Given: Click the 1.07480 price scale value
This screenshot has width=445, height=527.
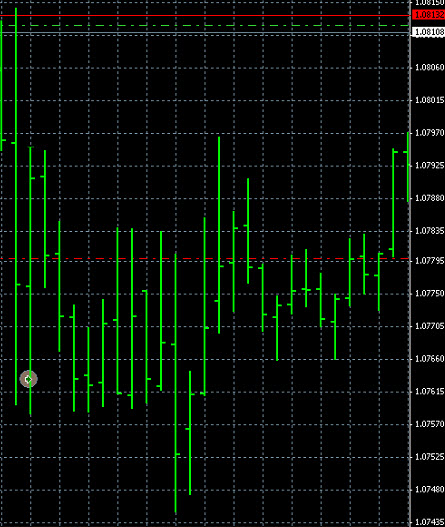Looking at the screenshot, I should [x=430, y=489].
